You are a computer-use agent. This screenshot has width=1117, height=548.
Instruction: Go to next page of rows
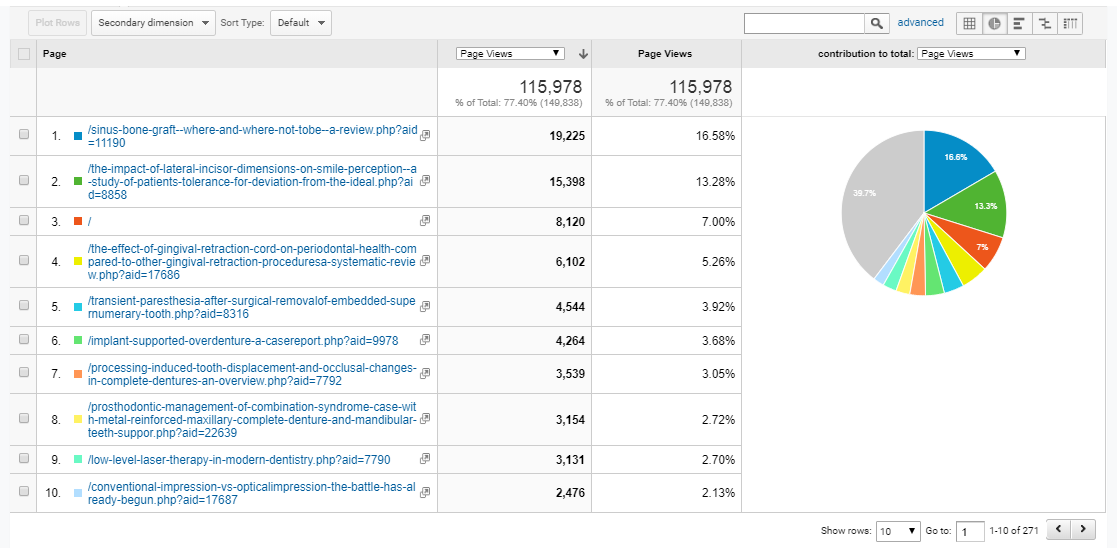1084,530
